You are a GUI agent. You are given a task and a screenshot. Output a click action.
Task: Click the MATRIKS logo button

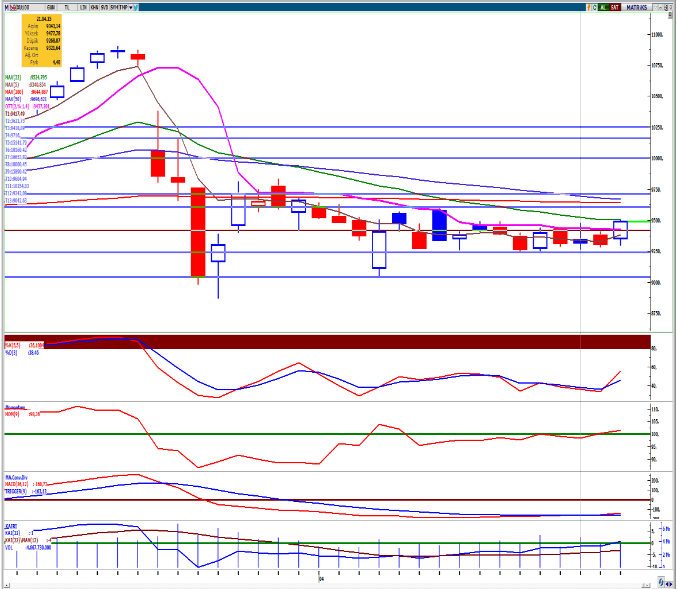tap(636, 7)
